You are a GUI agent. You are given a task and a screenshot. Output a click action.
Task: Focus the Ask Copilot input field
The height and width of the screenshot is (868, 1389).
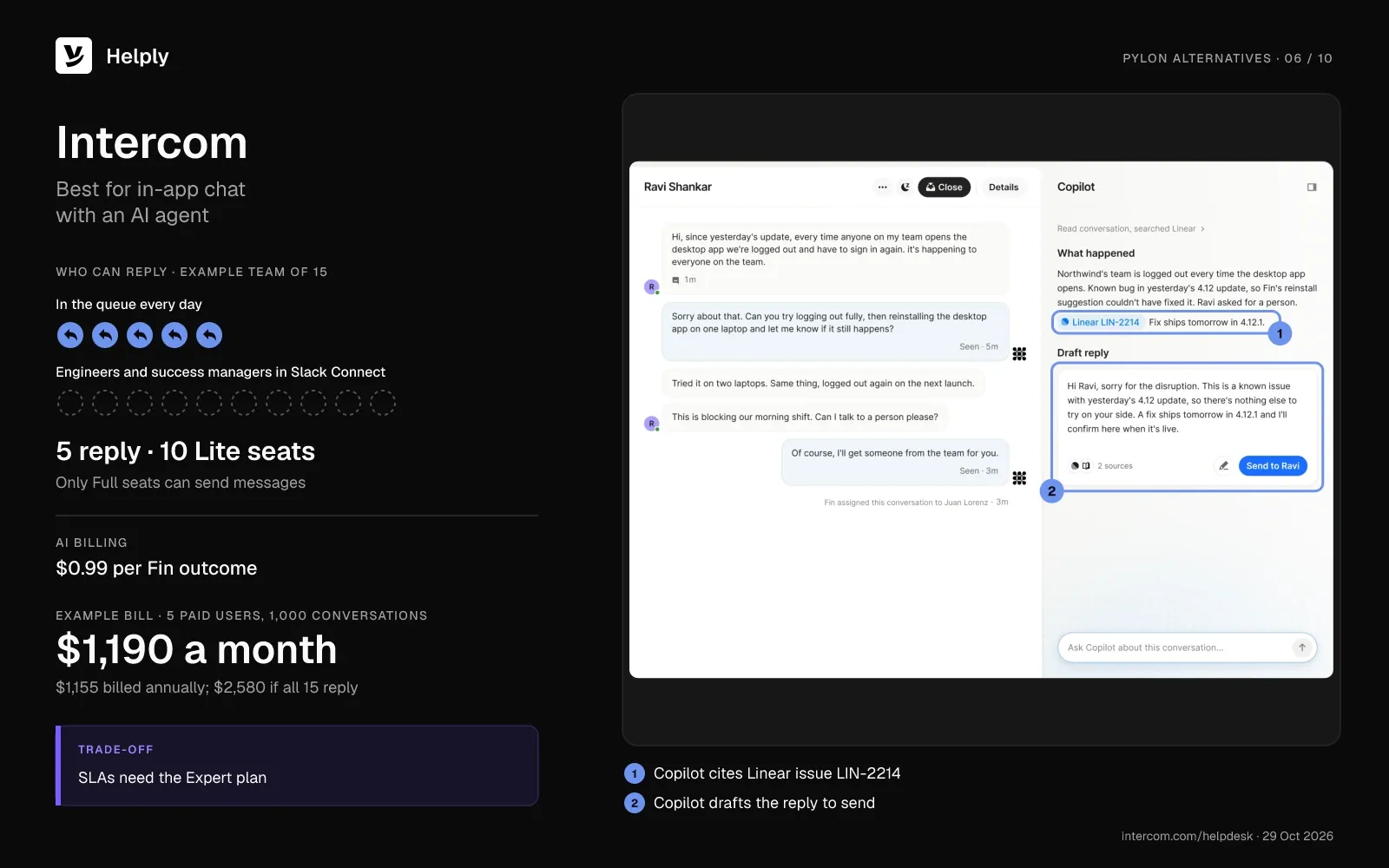1187,648
